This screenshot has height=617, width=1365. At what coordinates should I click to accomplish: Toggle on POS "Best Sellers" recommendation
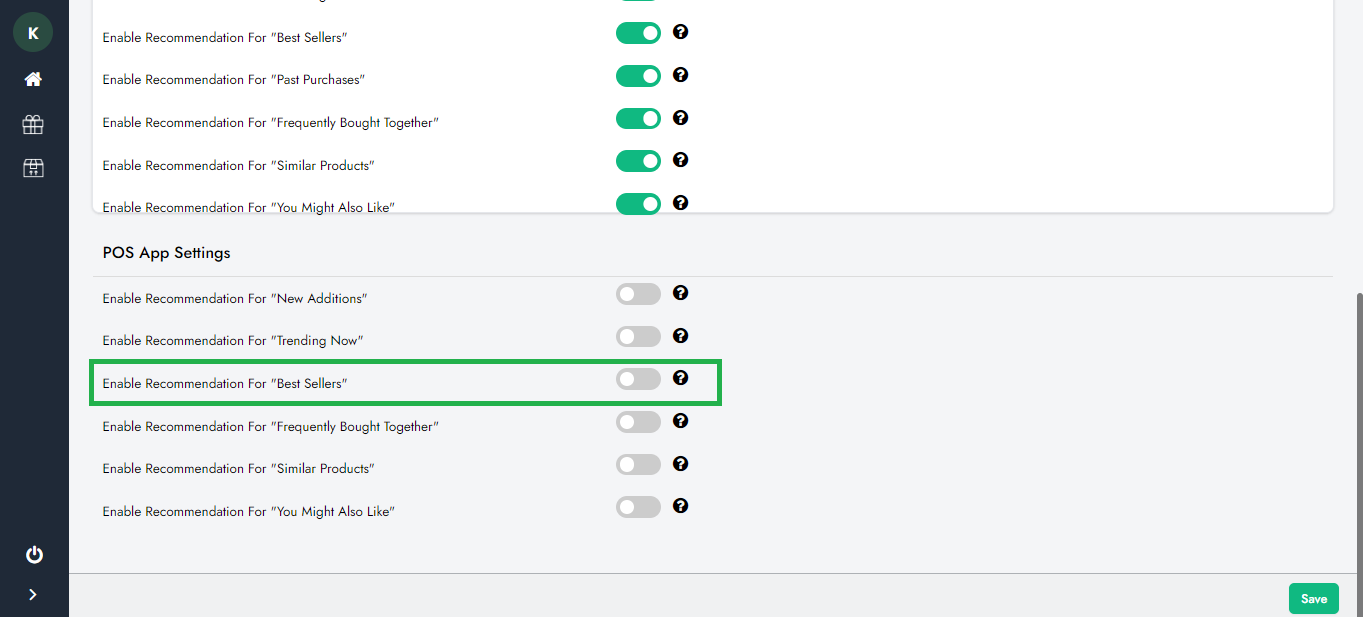[x=638, y=379]
